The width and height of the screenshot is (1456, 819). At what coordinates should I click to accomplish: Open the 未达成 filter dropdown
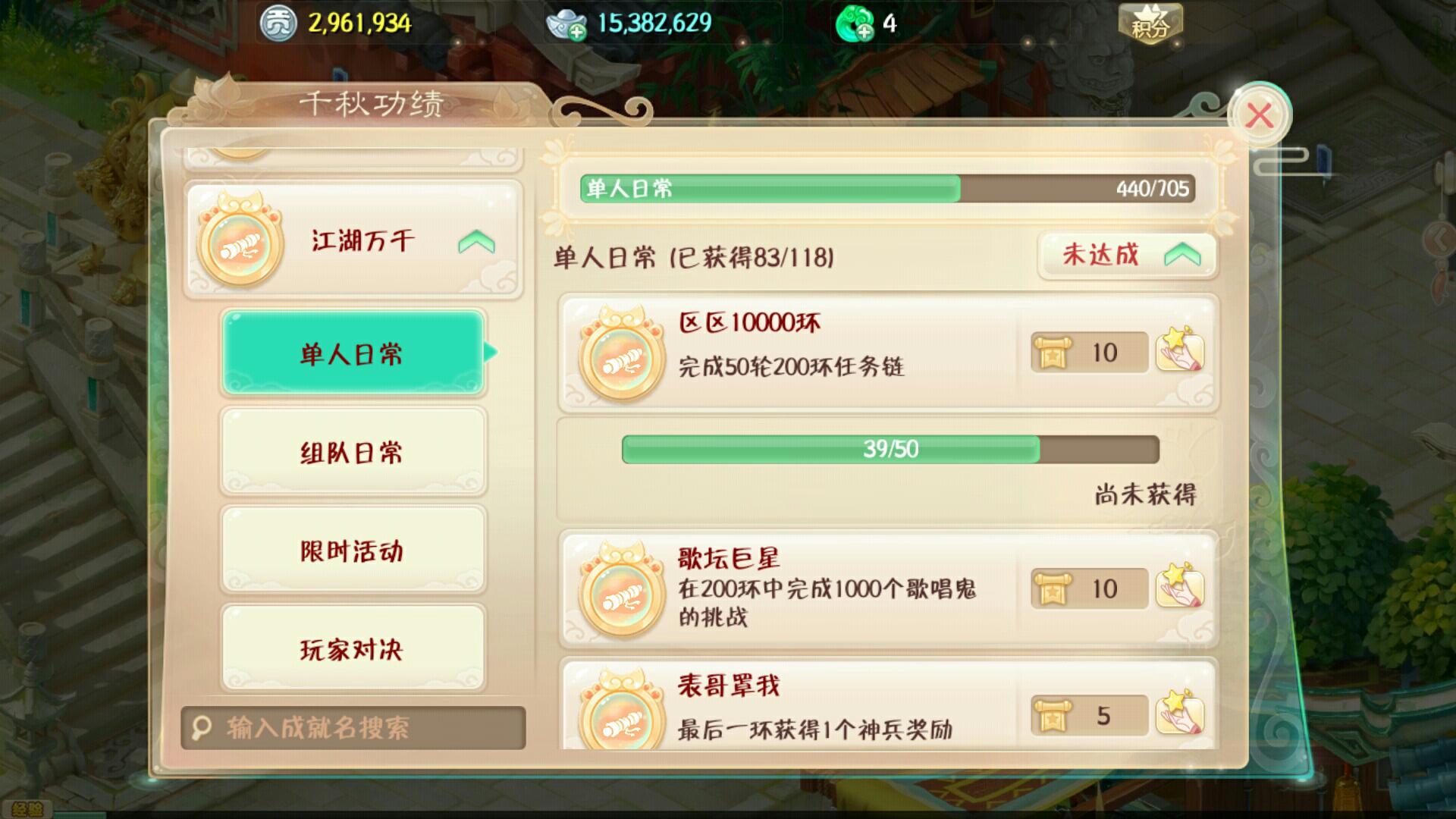point(1127,255)
